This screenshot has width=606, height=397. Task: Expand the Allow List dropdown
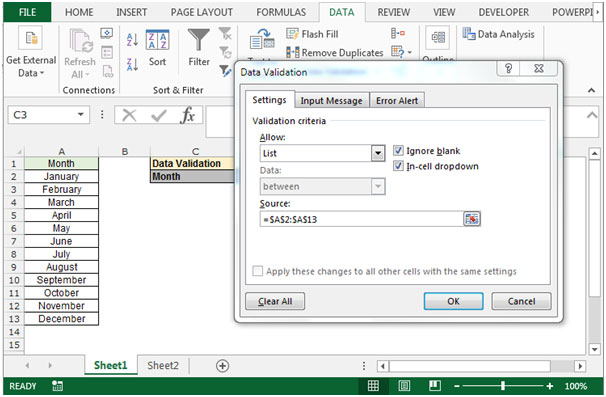[378, 153]
